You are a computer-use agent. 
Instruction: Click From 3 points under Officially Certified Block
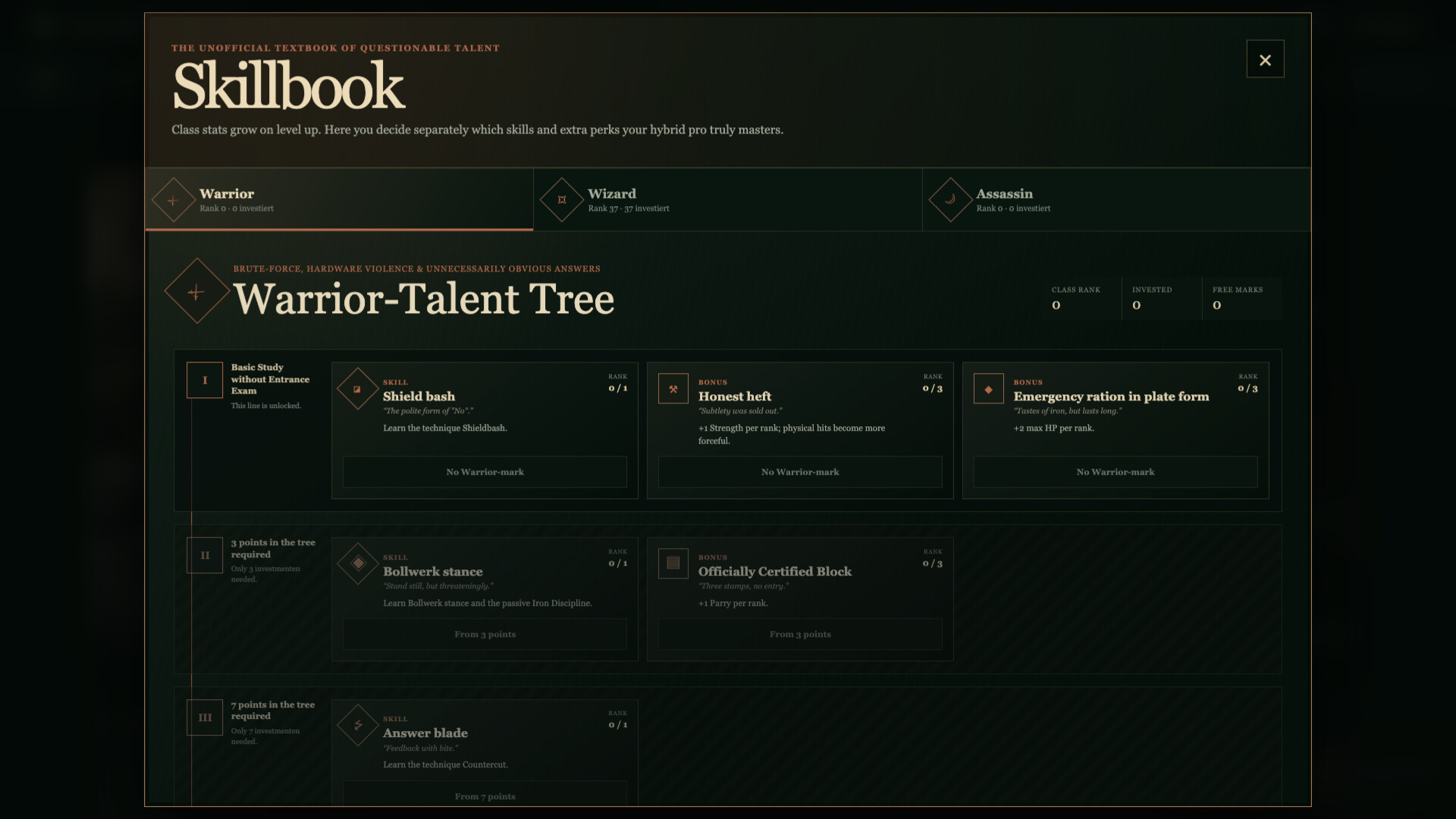[x=800, y=634]
